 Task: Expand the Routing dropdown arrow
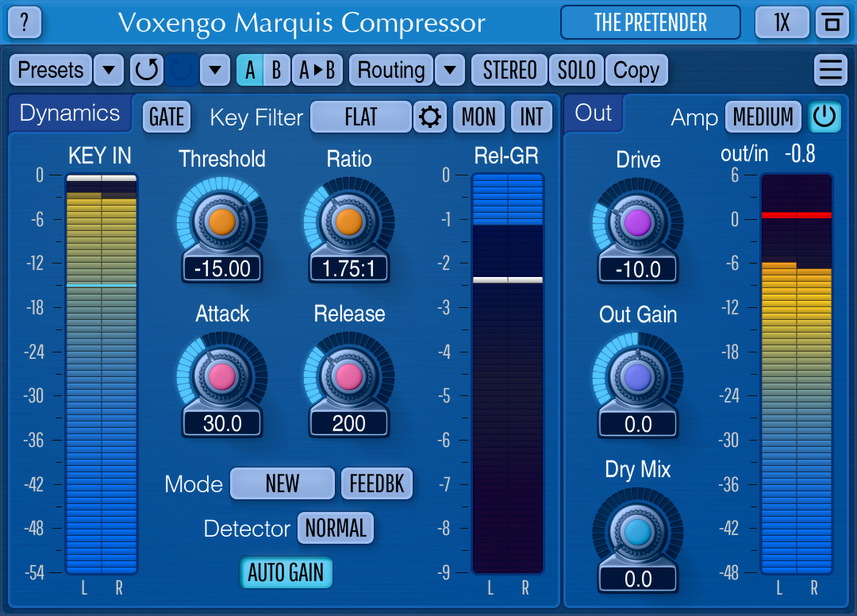(451, 70)
